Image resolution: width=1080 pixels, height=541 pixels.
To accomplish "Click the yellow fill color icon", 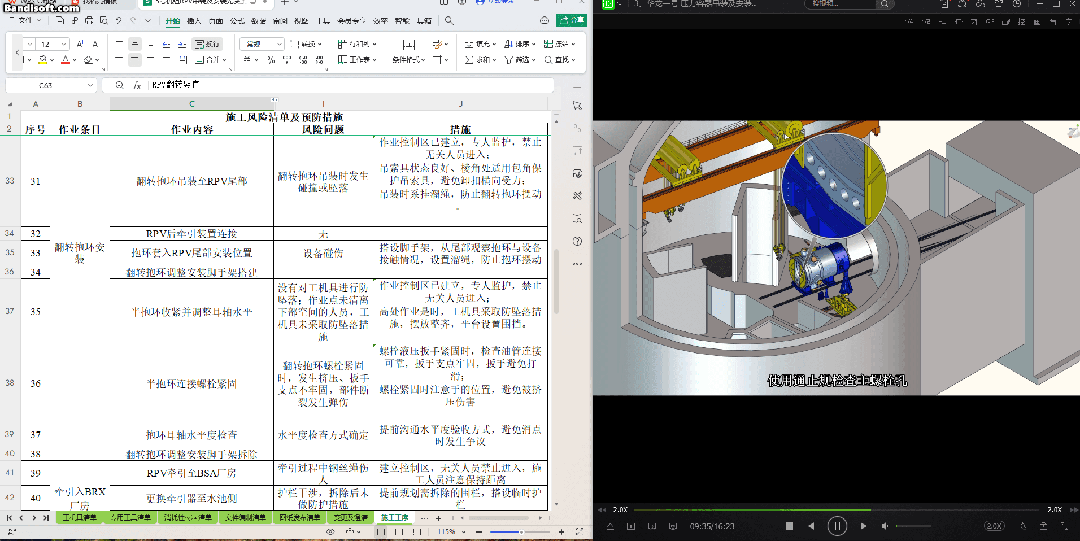I will tap(44, 60).
